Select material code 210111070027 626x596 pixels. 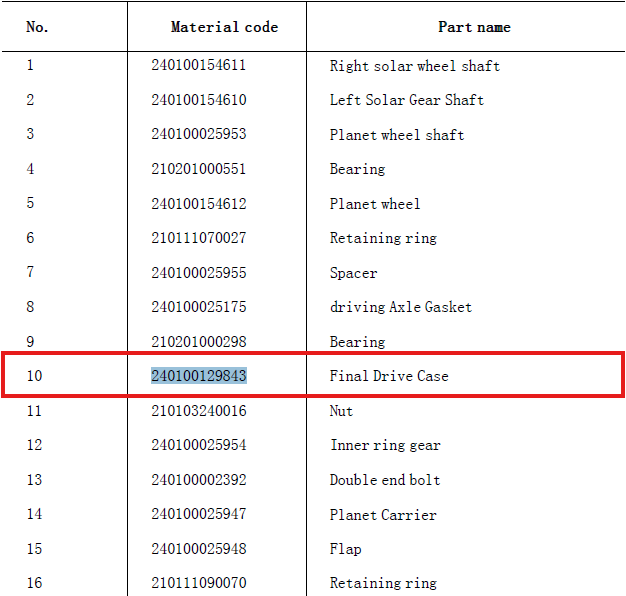pos(198,238)
